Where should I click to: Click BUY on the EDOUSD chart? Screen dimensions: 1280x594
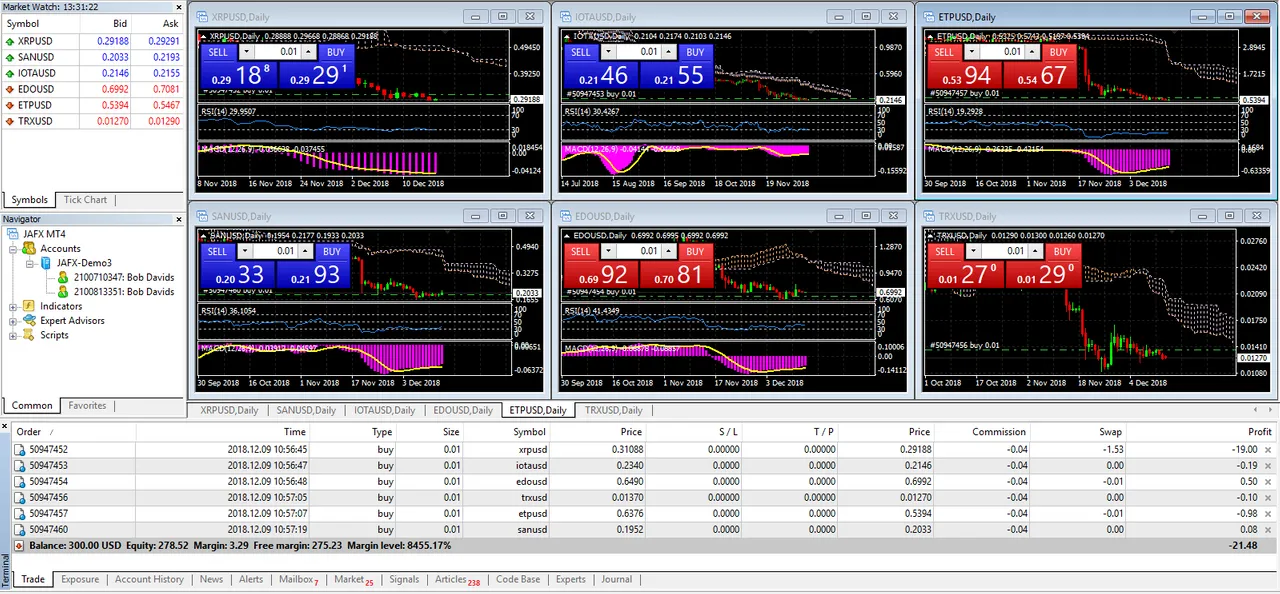click(696, 251)
